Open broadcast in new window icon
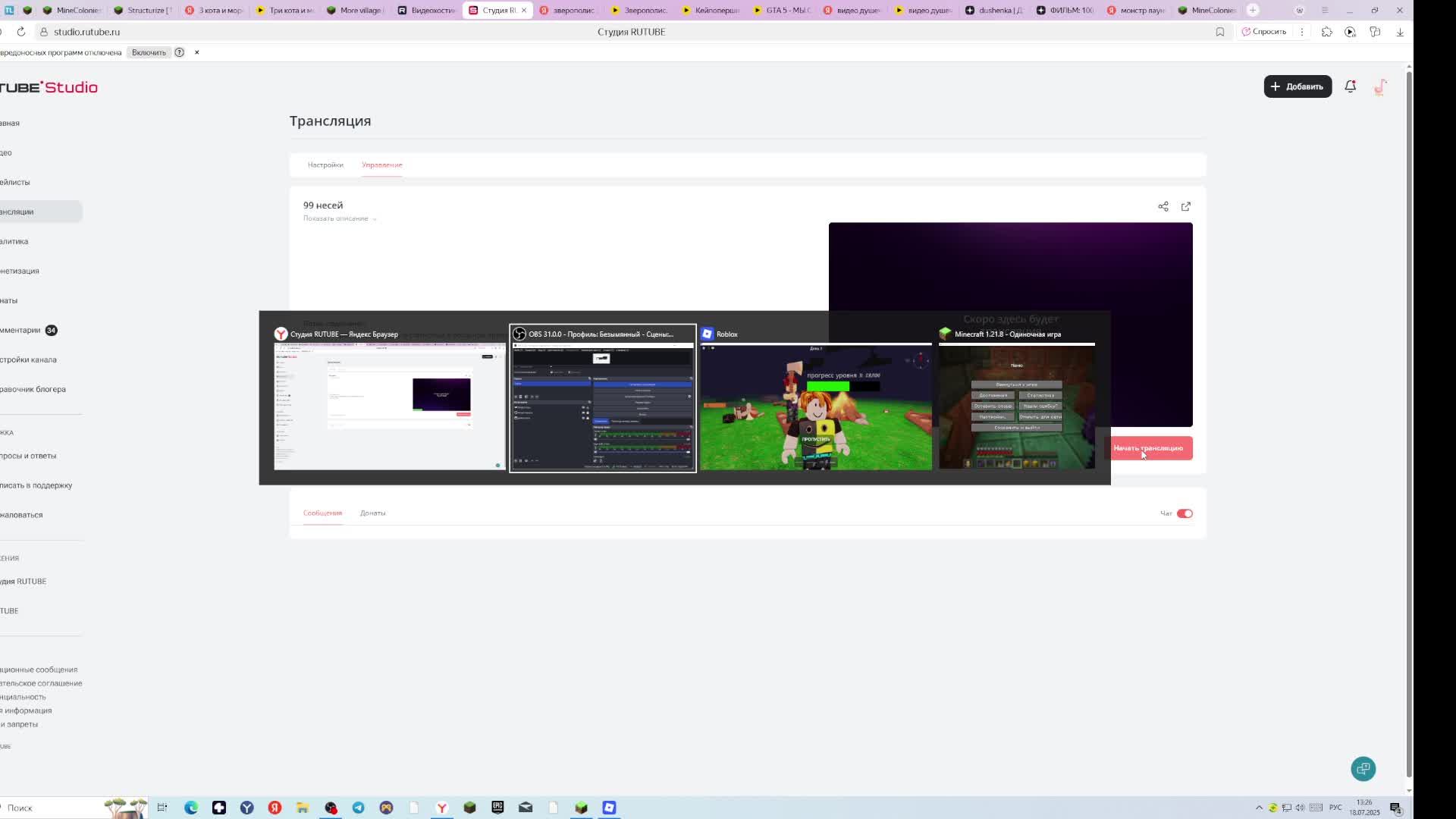1456x819 pixels. click(1186, 206)
